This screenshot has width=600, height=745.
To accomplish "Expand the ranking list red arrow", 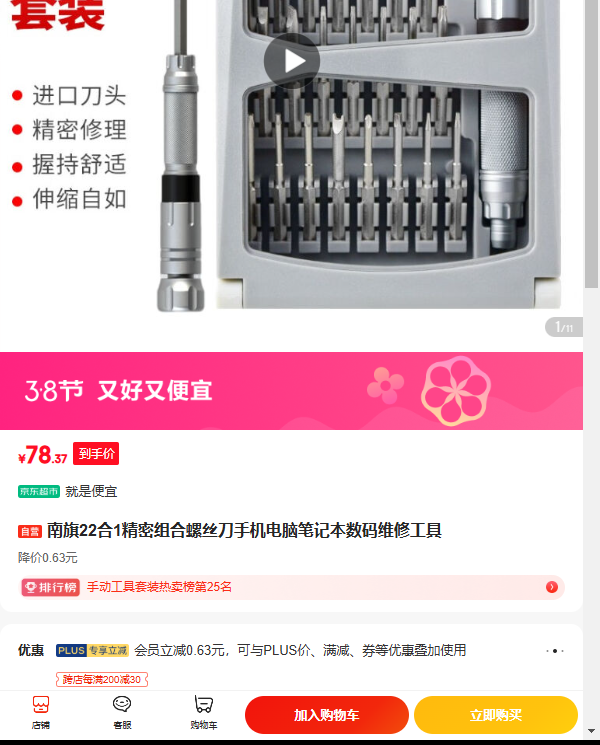I will (552, 587).
